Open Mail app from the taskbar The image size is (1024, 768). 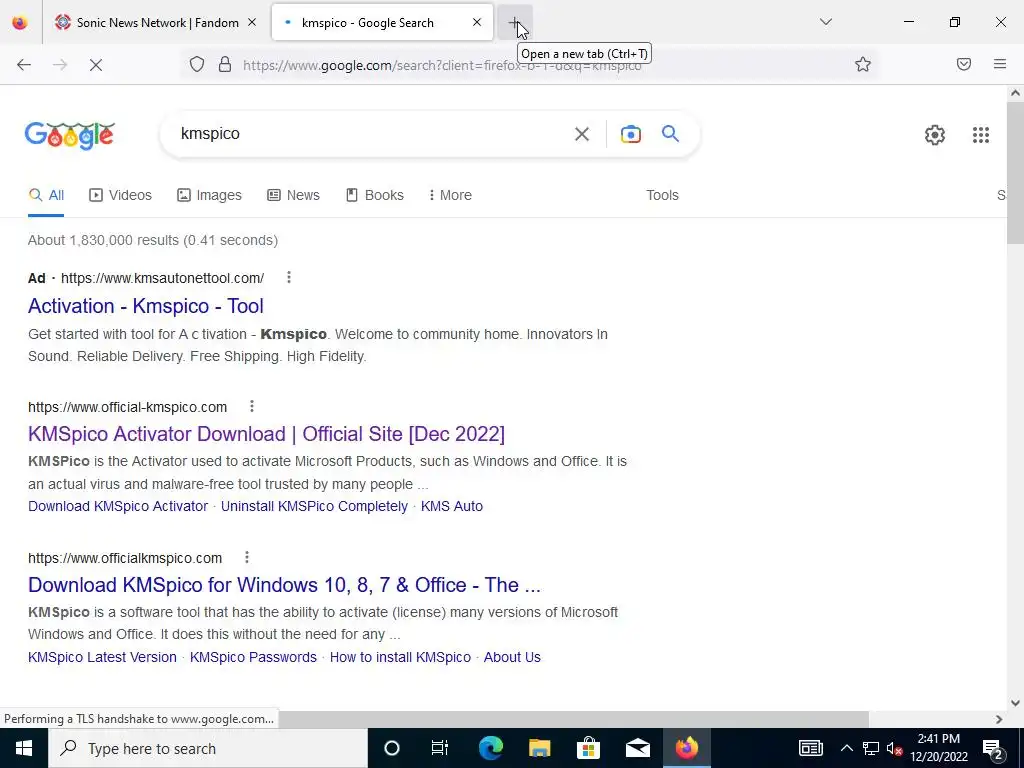[x=637, y=748]
